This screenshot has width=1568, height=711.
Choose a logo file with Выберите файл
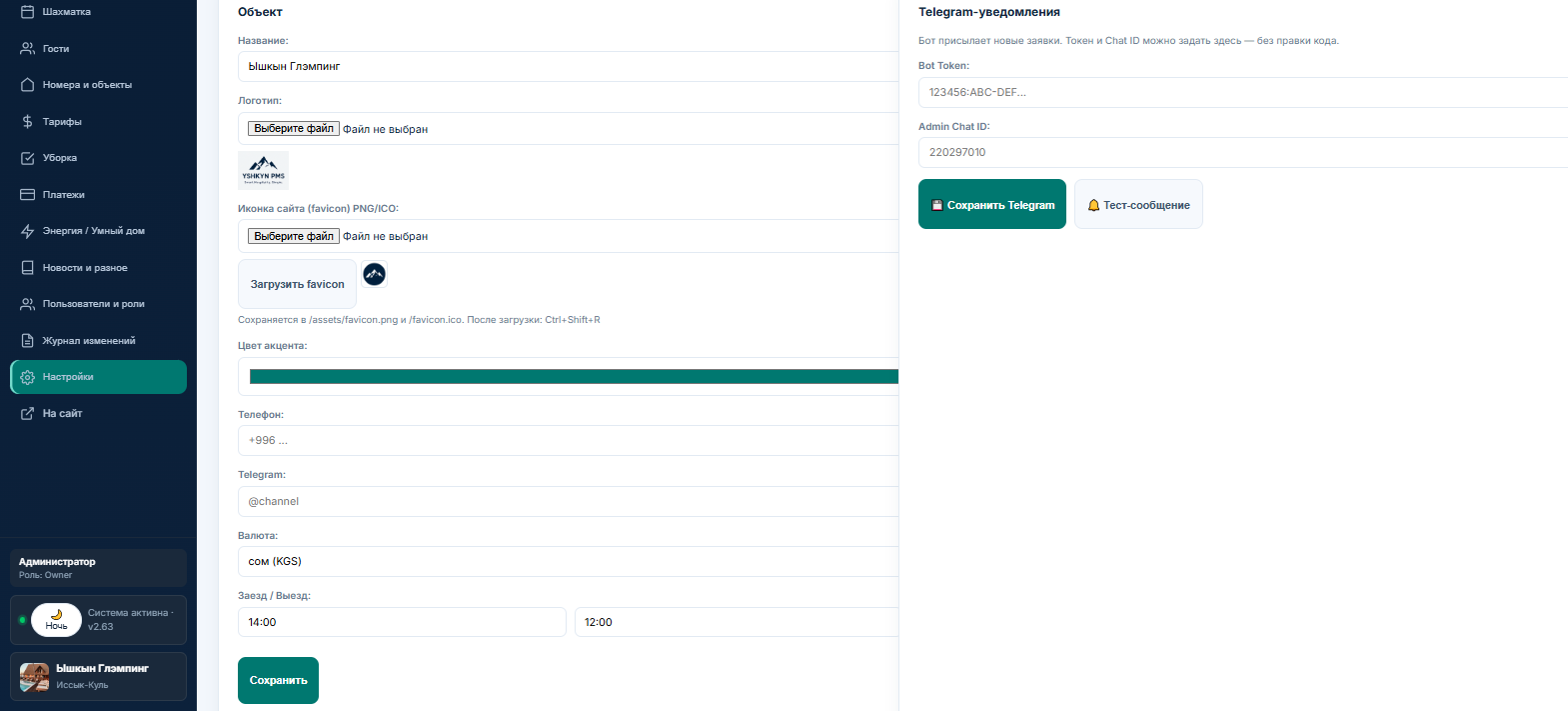294,128
